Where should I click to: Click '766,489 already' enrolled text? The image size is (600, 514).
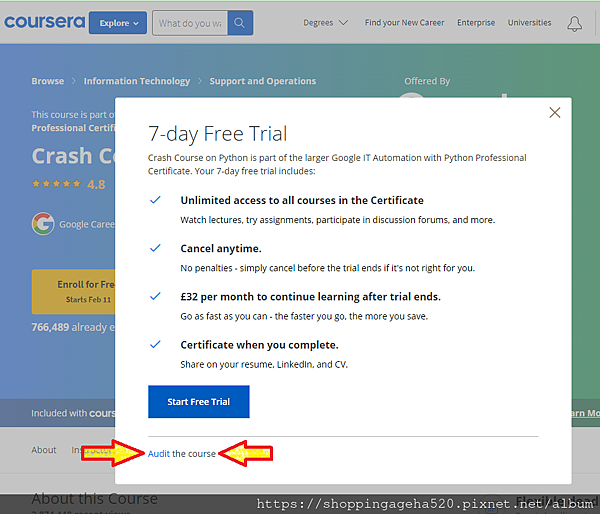pos(73,327)
